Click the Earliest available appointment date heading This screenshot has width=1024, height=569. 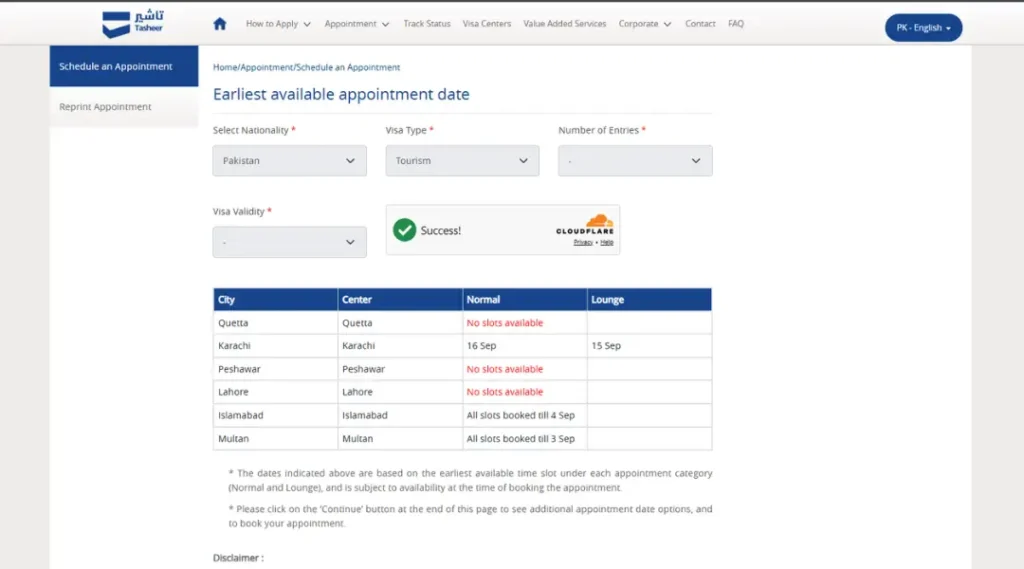click(341, 94)
